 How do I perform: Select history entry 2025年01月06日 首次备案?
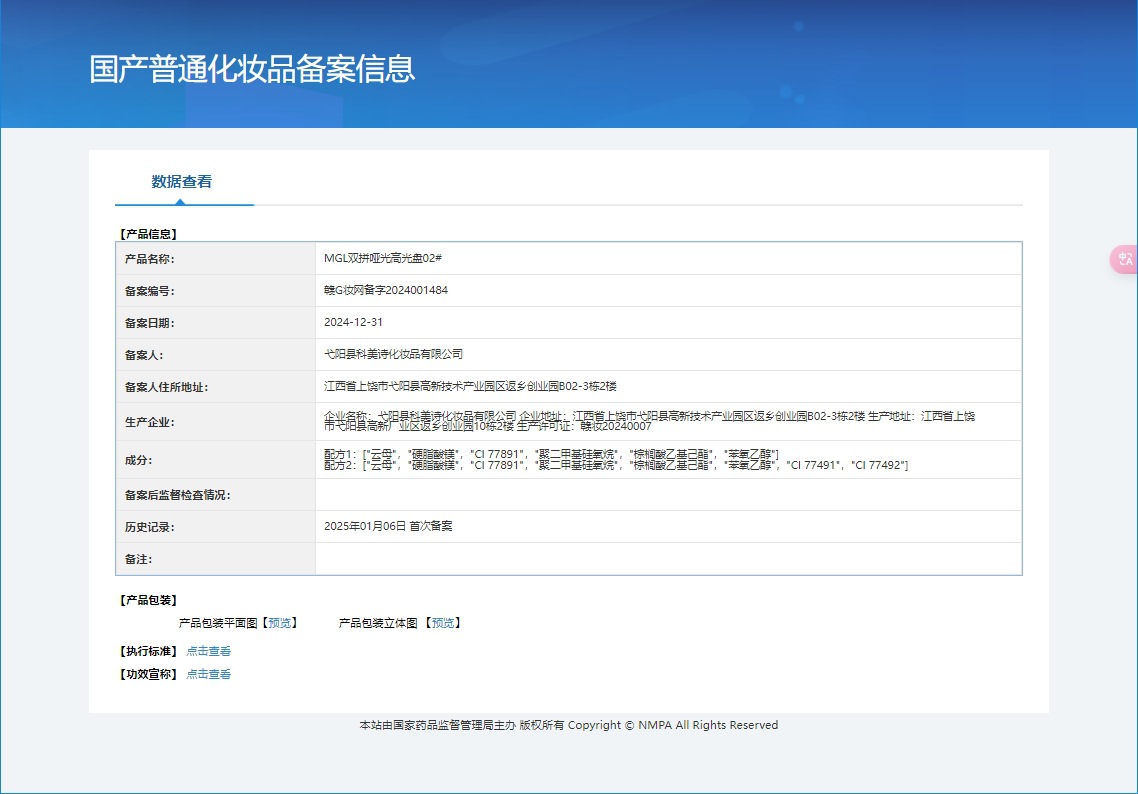(x=388, y=525)
